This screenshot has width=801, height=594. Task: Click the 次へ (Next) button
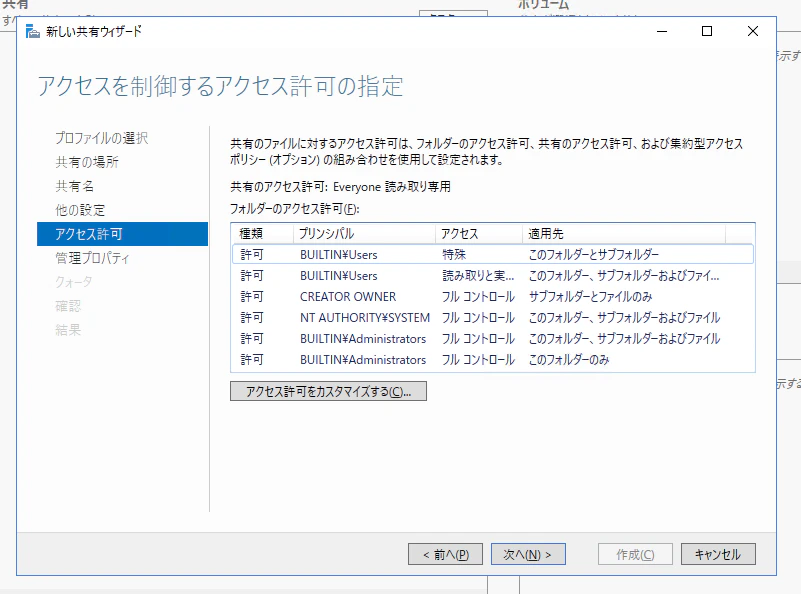(x=528, y=554)
